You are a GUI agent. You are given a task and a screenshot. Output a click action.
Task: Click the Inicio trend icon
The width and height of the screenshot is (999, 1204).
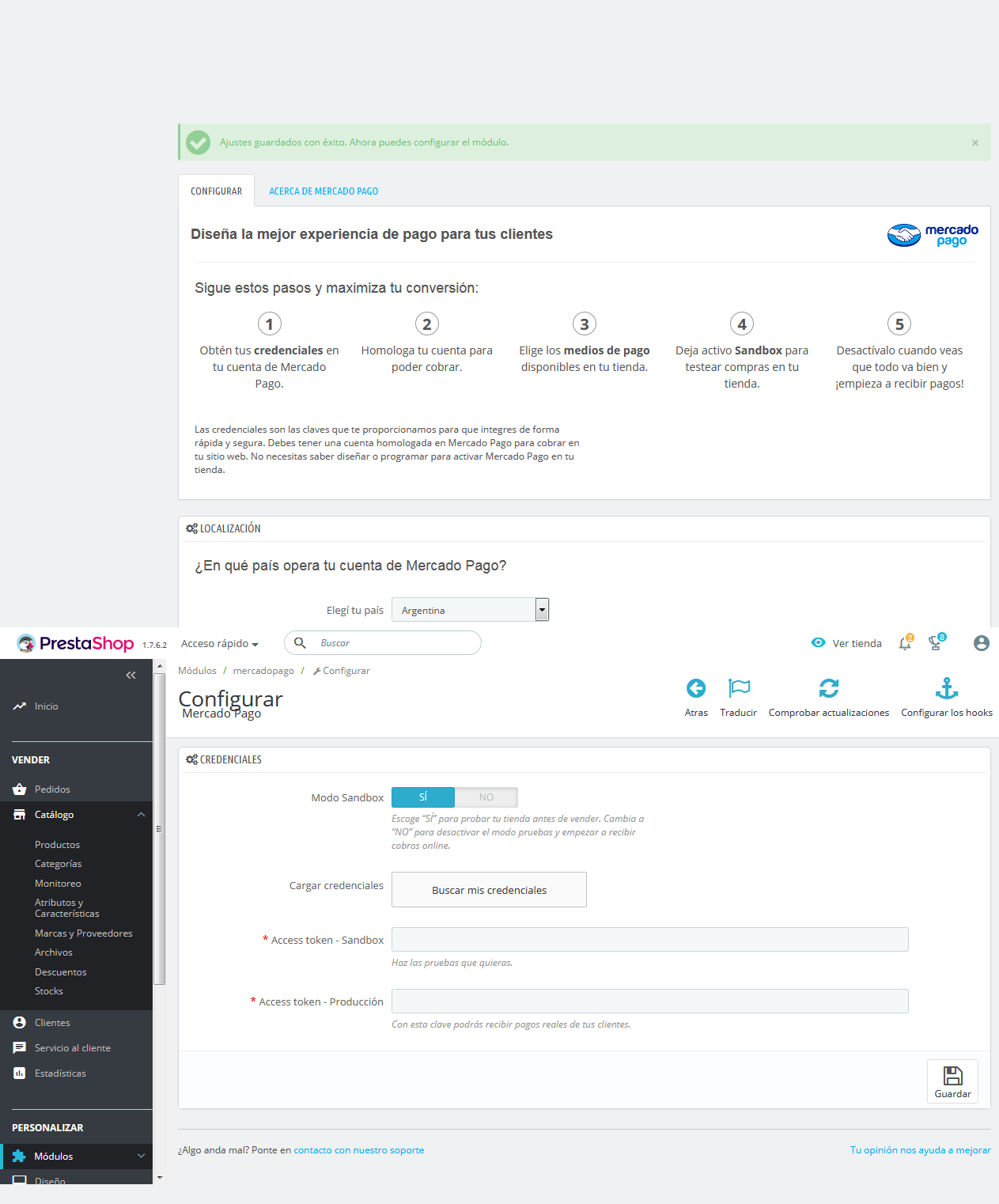[x=20, y=706]
